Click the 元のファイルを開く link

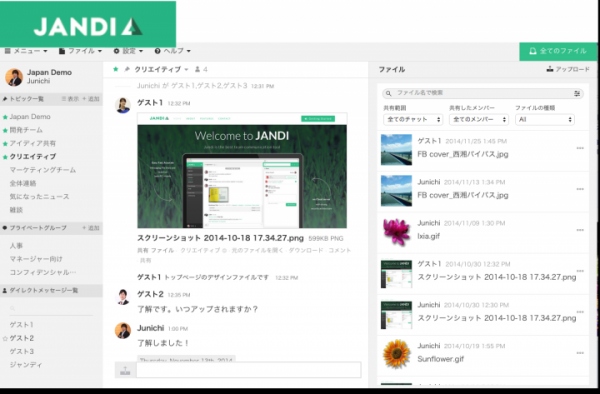pos(257,250)
